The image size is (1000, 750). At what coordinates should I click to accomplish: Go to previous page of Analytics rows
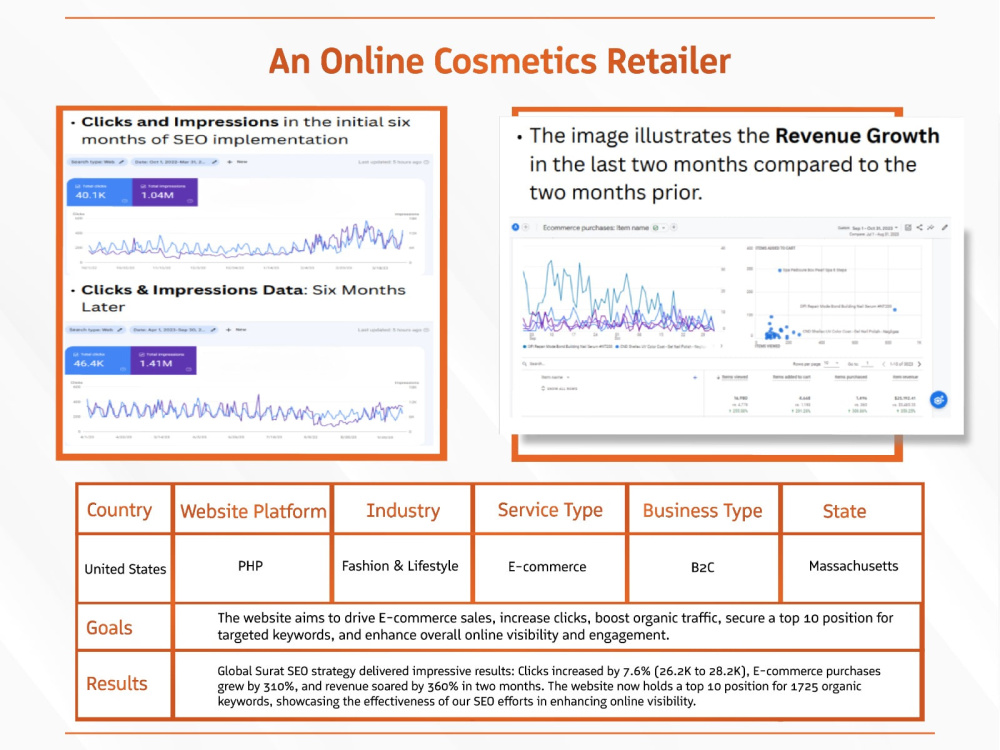pos(883,364)
